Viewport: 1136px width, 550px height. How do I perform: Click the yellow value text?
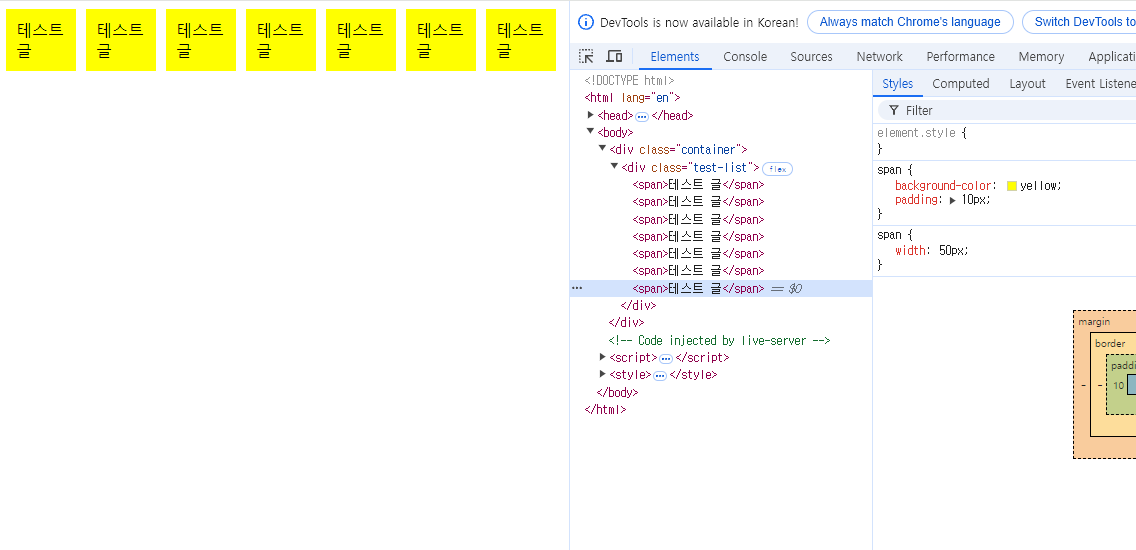click(1040, 186)
